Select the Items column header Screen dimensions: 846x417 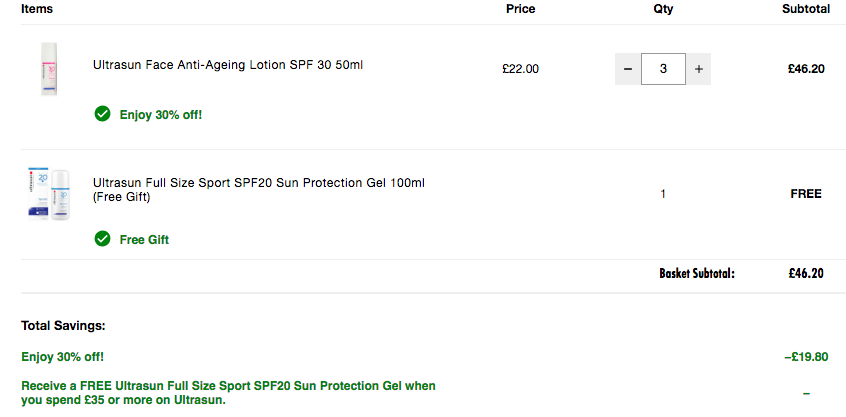click(37, 9)
